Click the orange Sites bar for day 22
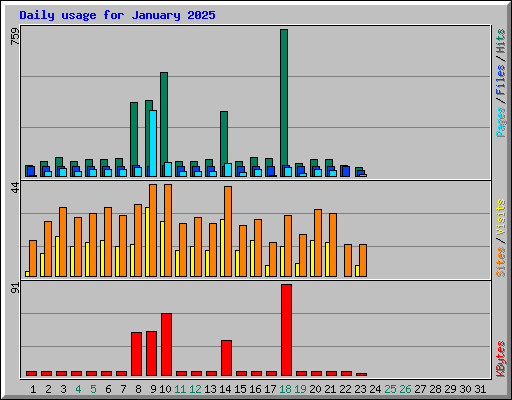Viewport: 512px width, 400px height. pos(348,260)
